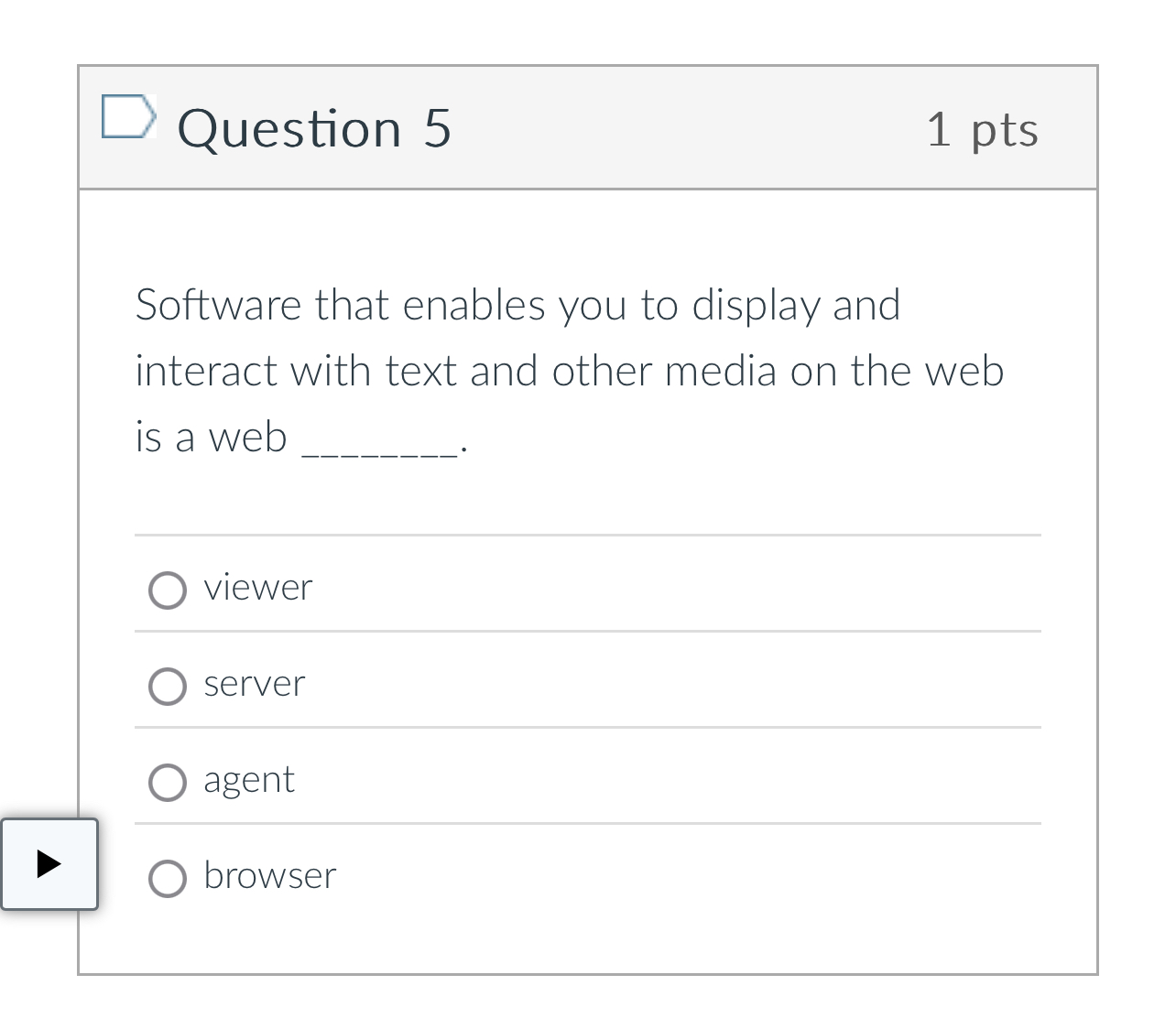Select the triangle arrow on the left panel
This screenshot has width=1176, height=1018.
tap(49, 864)
